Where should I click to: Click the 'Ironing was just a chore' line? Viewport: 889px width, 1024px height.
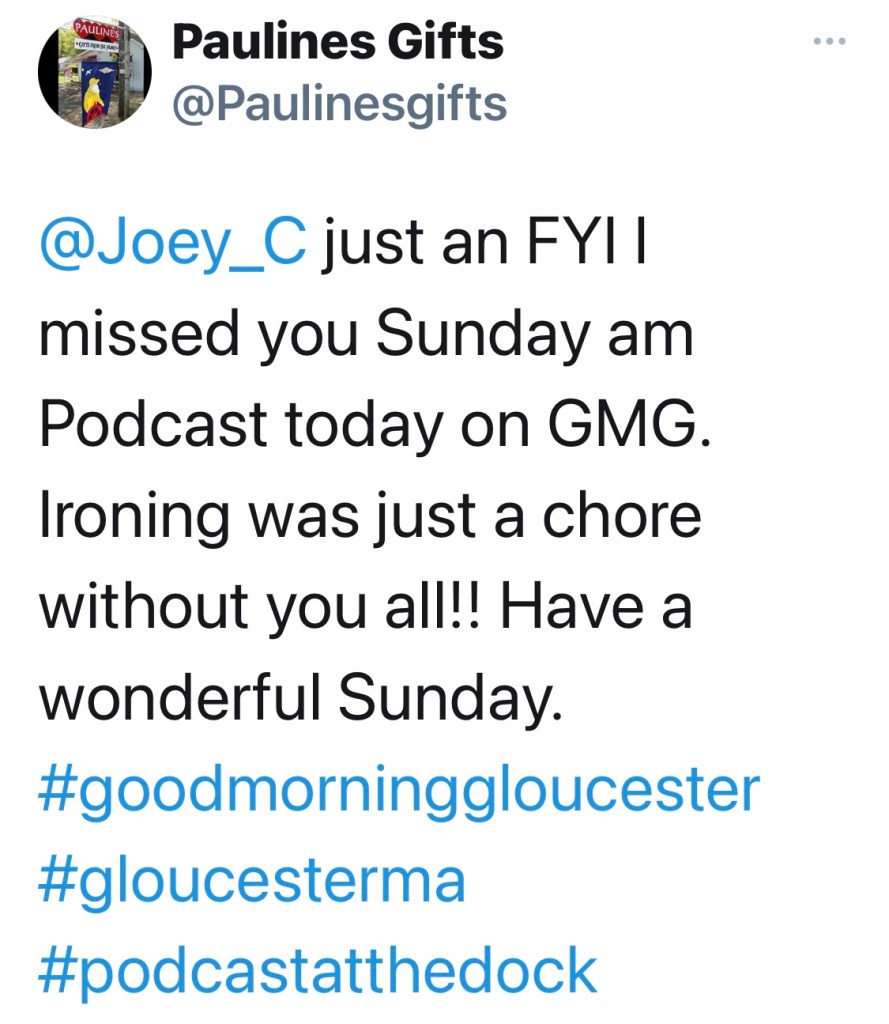[370, 516]
